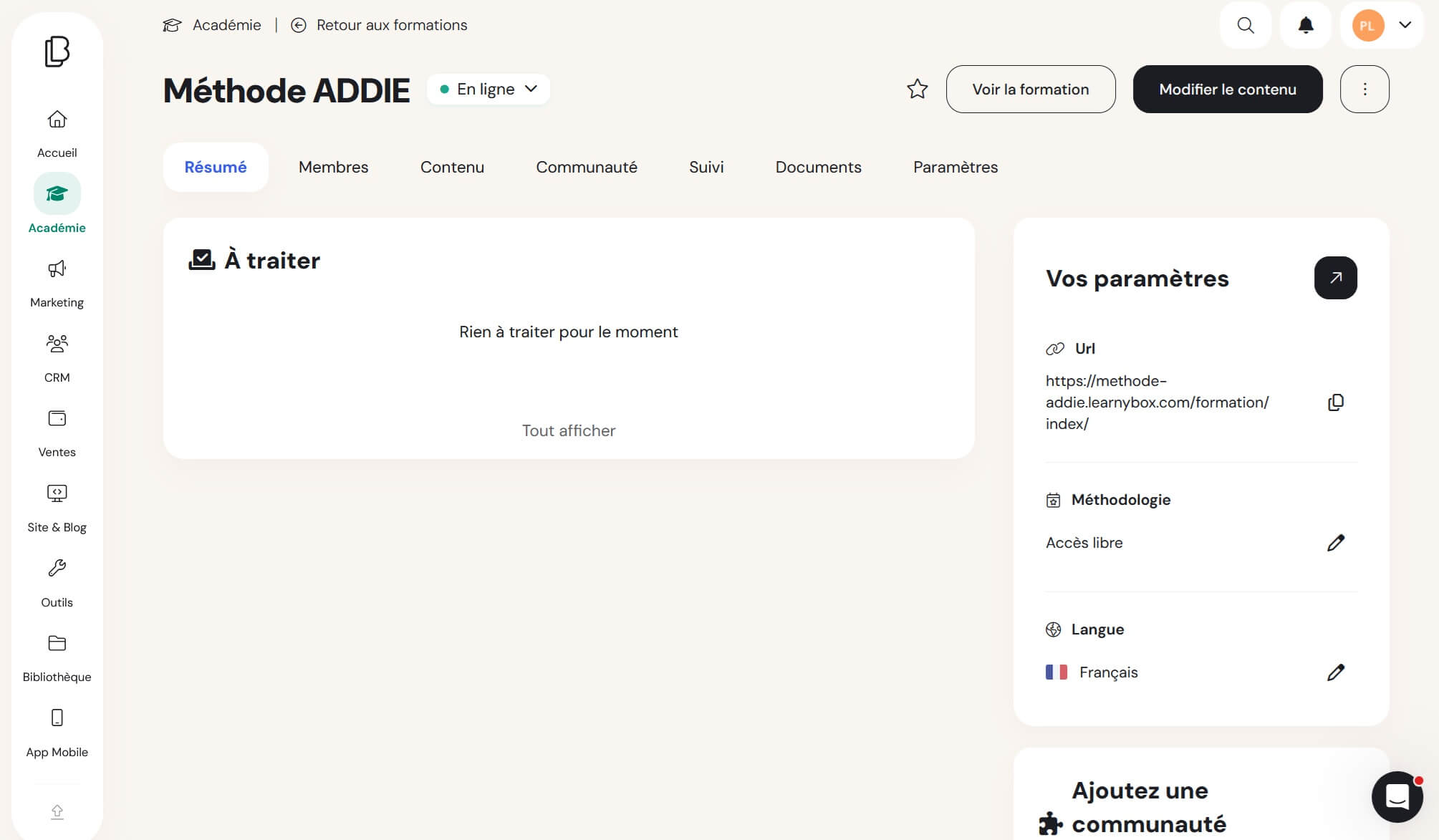This screenshot has height=840, width=1439.
Task: Click the Langue label
Action: (x=1097, y=629)
